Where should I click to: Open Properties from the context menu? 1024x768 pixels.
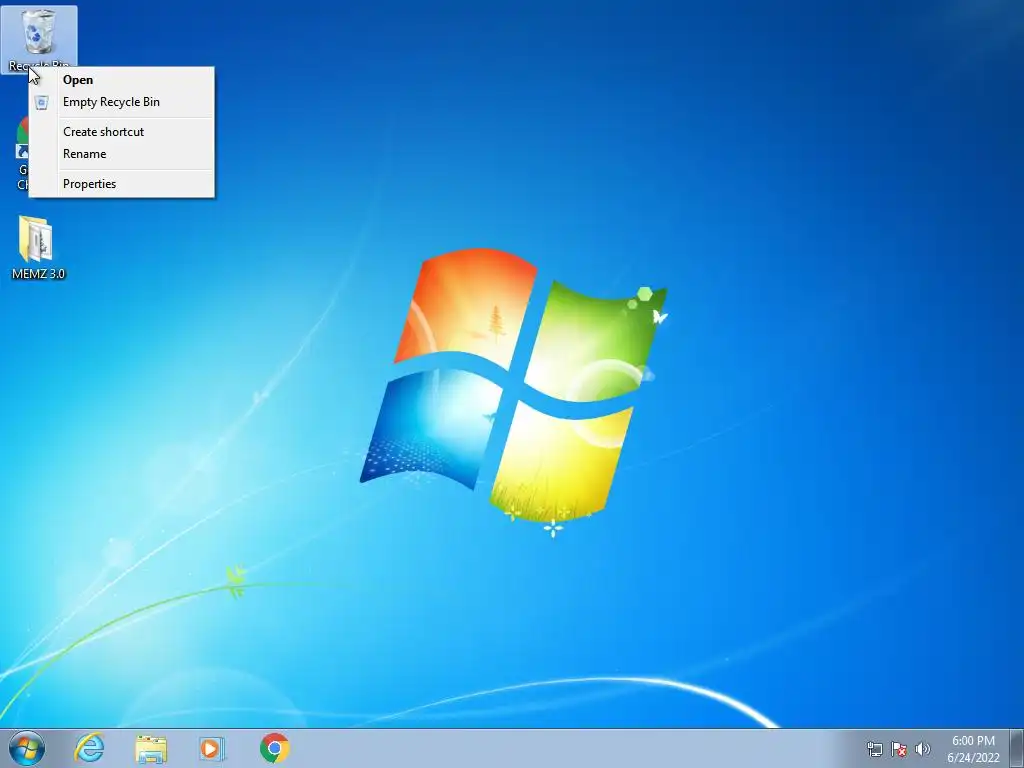(x=121, y=184)
